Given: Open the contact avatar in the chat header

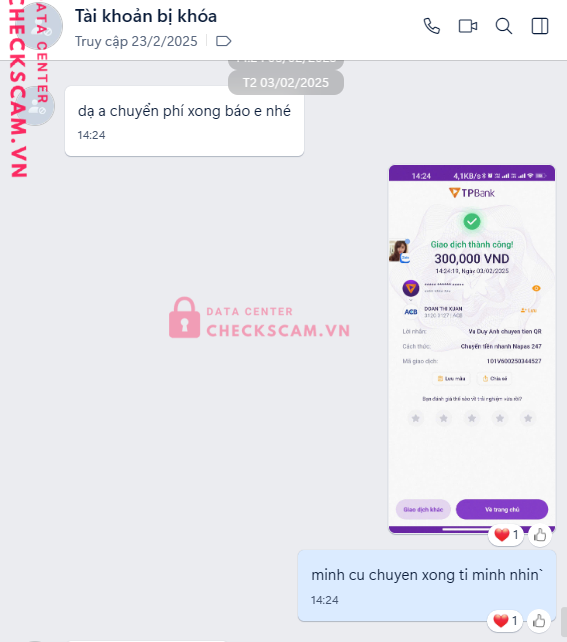Looking at the screenshot, I should [x=41, y=26].
